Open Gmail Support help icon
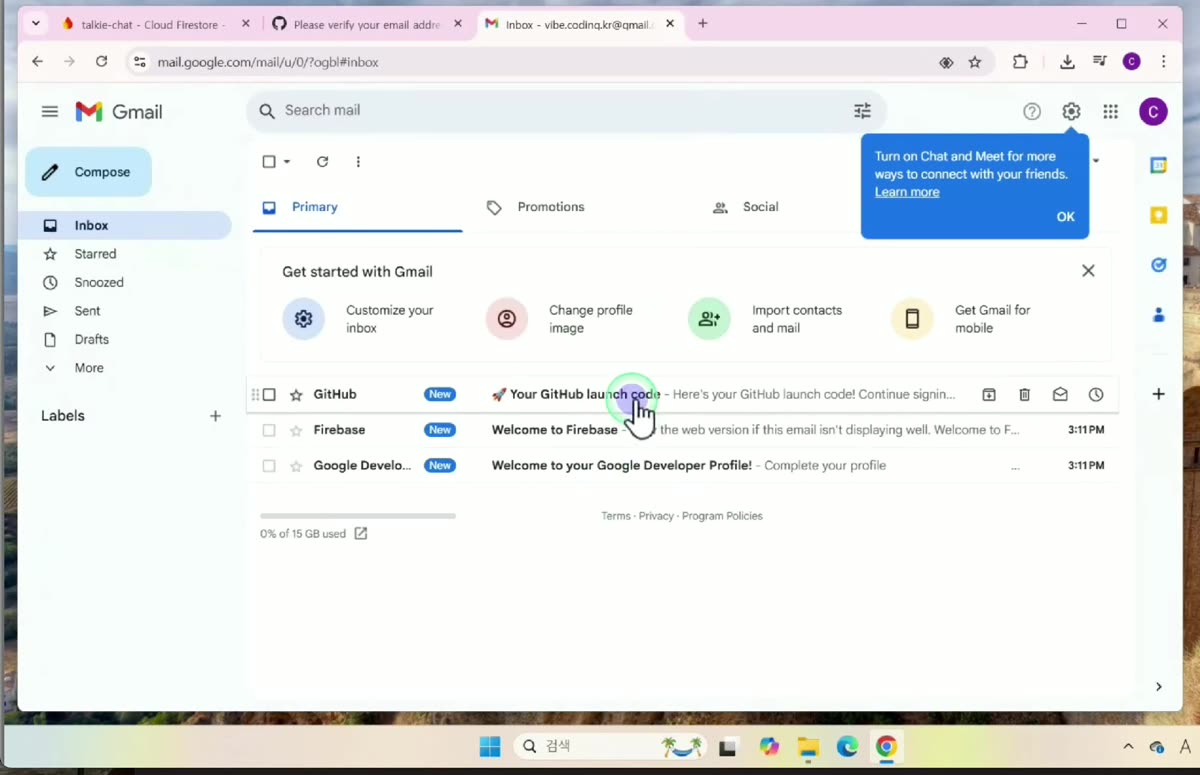This screenshot has width=1200, height=775. (1032, 112)
